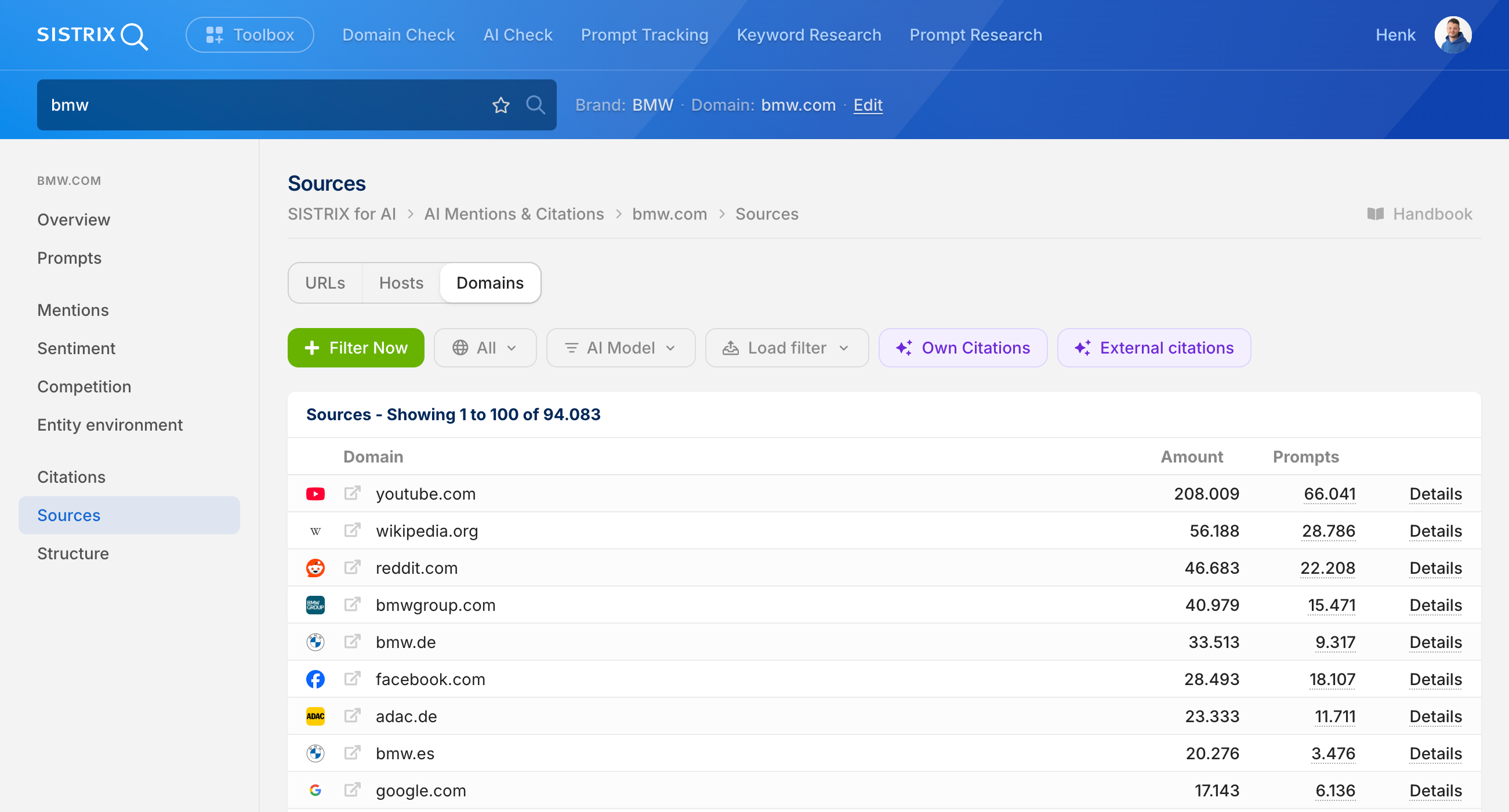Open AI Check in top navigation
Viewport: 1509px width, 812px height.
click(518, 35)
